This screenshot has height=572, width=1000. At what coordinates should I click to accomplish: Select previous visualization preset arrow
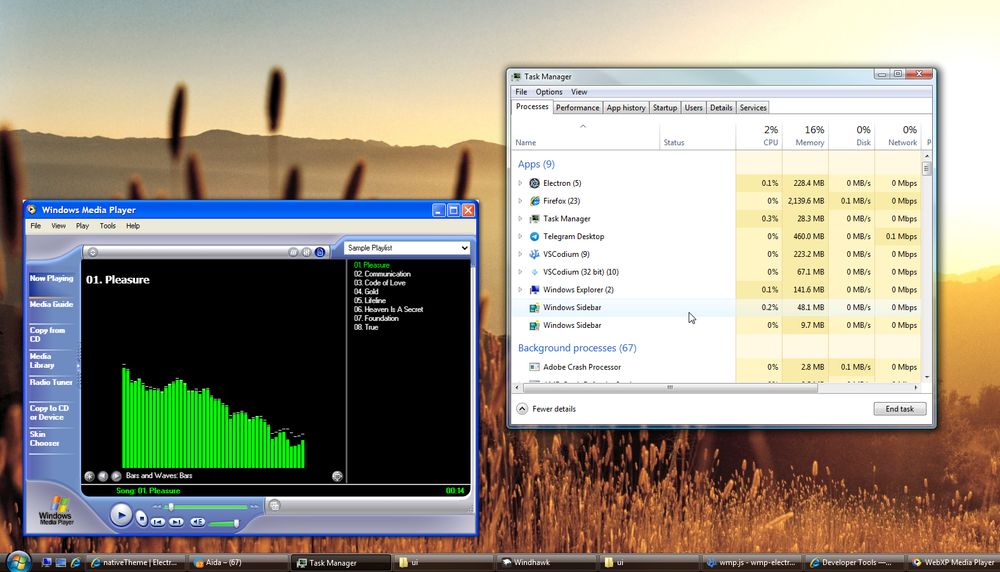pos(103,476)
